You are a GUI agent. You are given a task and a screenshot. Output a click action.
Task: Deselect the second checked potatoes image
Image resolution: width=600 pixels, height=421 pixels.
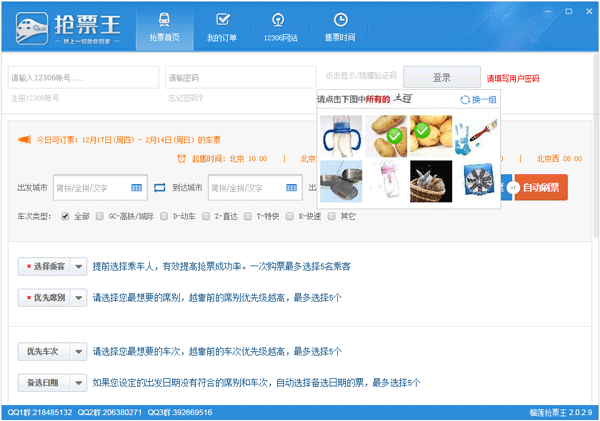(x=431, y=136)
